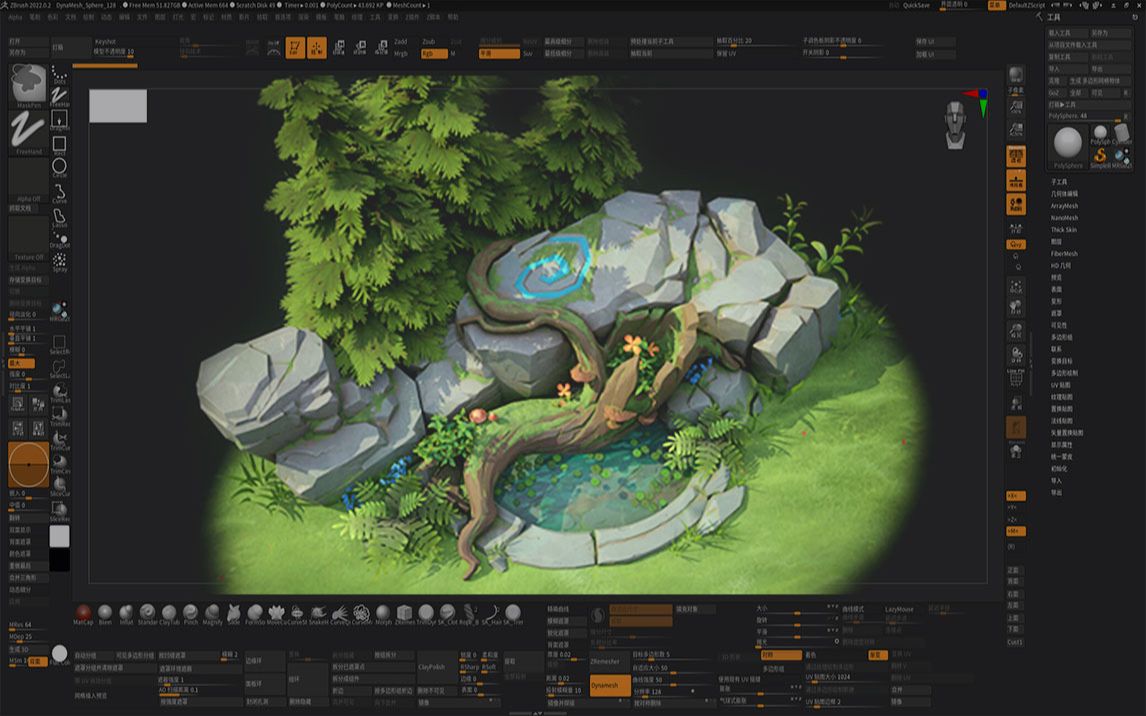Click the GoZ button
1146x716 pixels.
pyautogui.click(x=1056, y=93)
